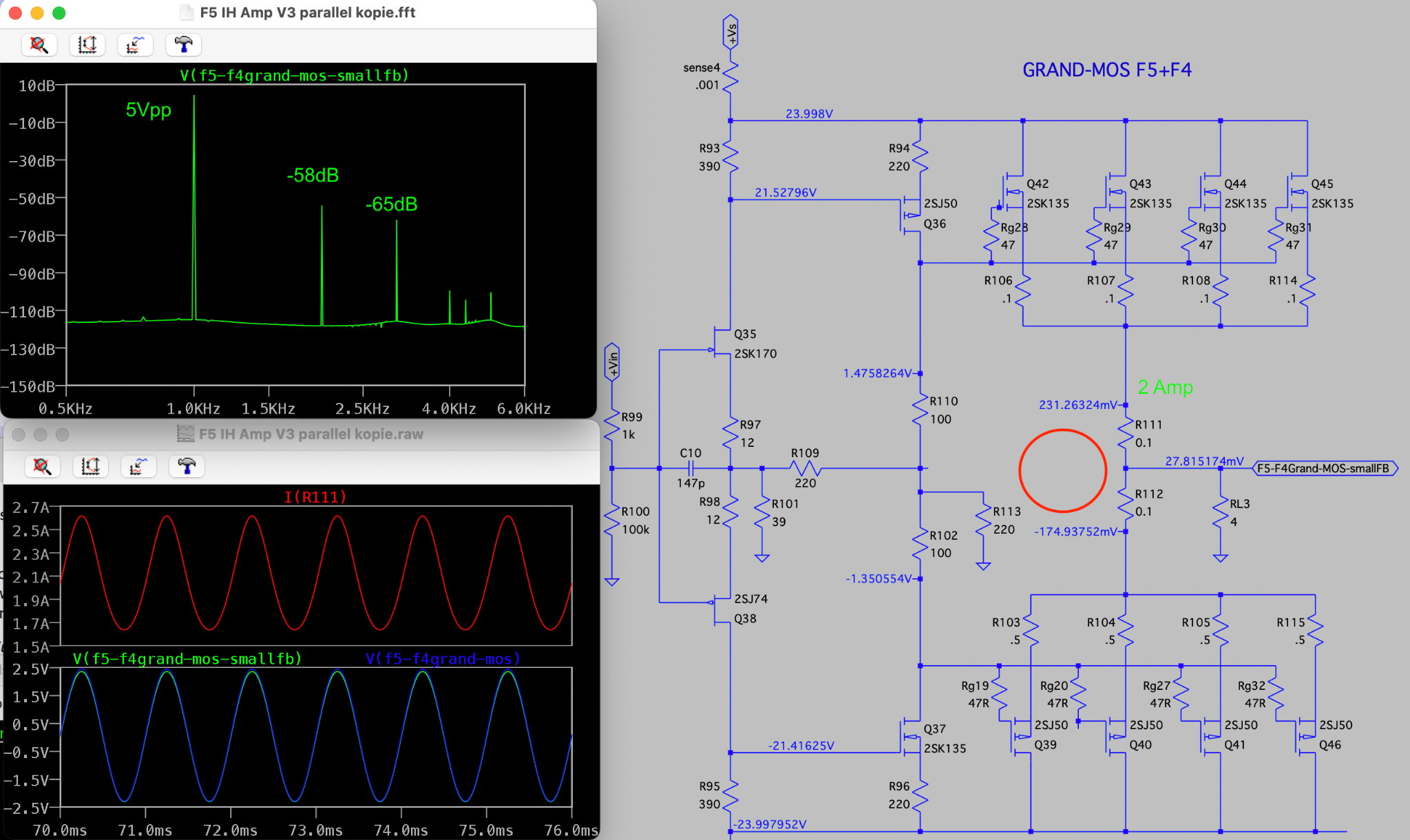1410x840 pixels.
Task: Select the Q35 2SK170 JFET symbol
Action: click(x=721, y=342)
